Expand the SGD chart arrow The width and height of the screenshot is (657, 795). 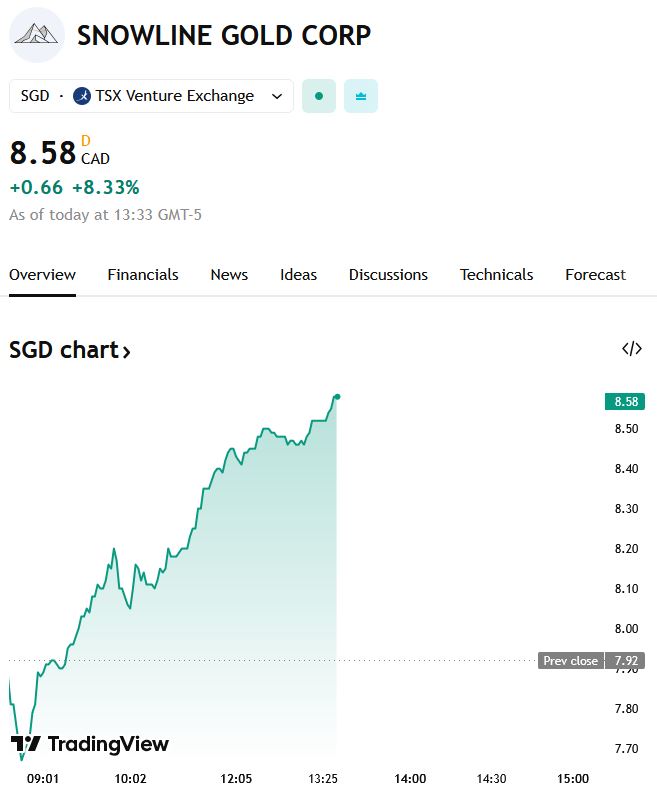coord(127,351)
